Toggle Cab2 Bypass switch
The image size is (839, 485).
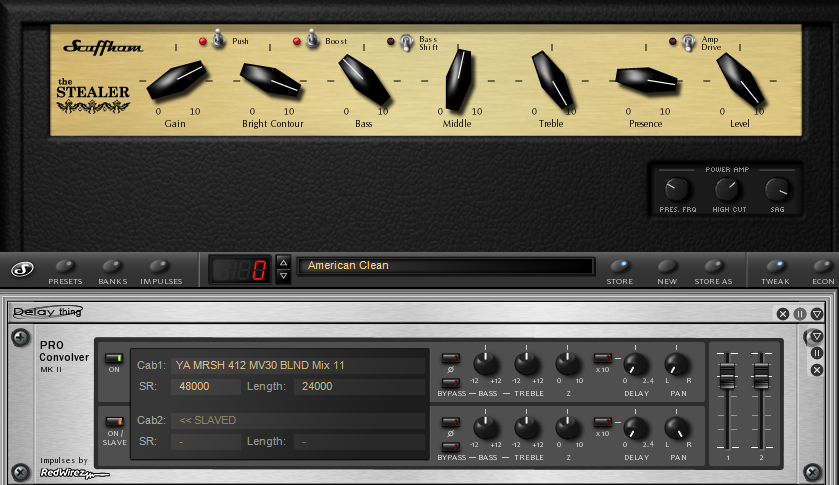coord(451,446)
